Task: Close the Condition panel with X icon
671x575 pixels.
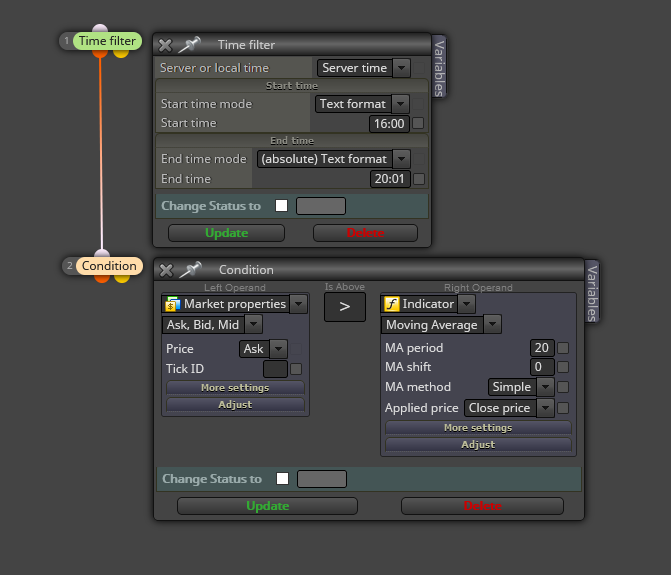Action: [166, 270]
